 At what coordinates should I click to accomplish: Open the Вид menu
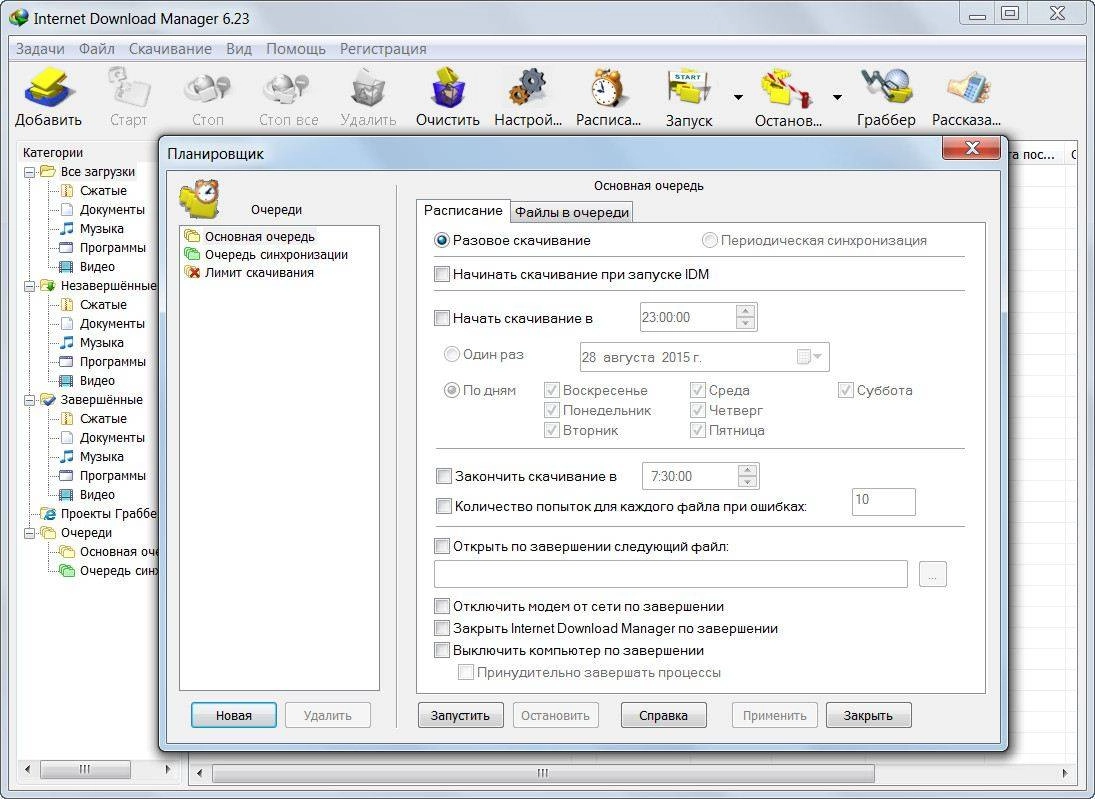pyautogui.click(x=239, y=49)
